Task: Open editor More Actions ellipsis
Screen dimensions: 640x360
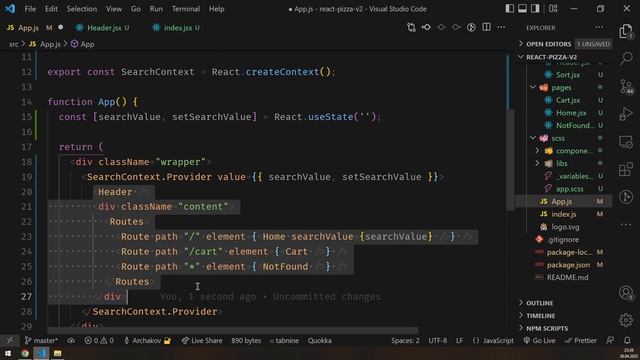Action: [x=501, y=27]
